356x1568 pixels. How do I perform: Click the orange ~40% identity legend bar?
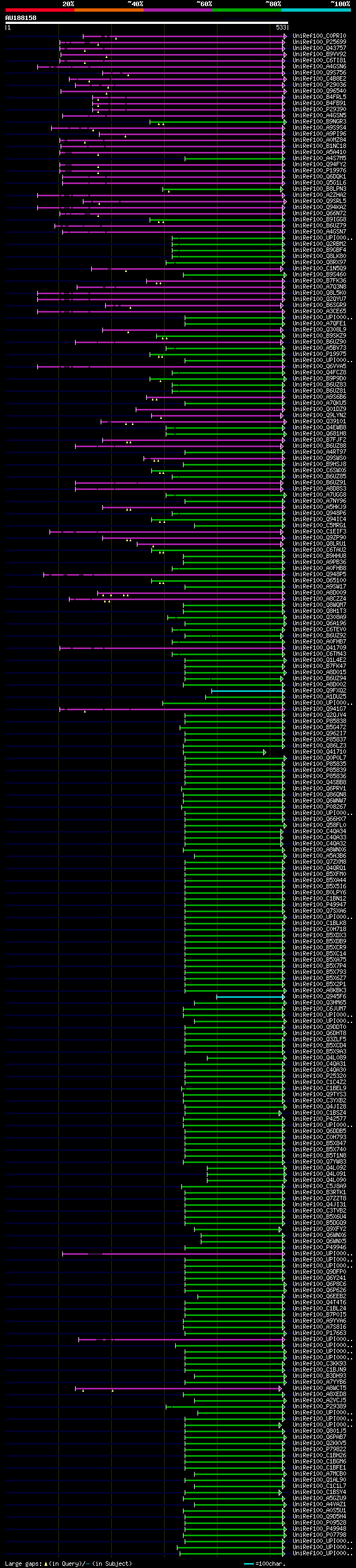tap(109, 10)
